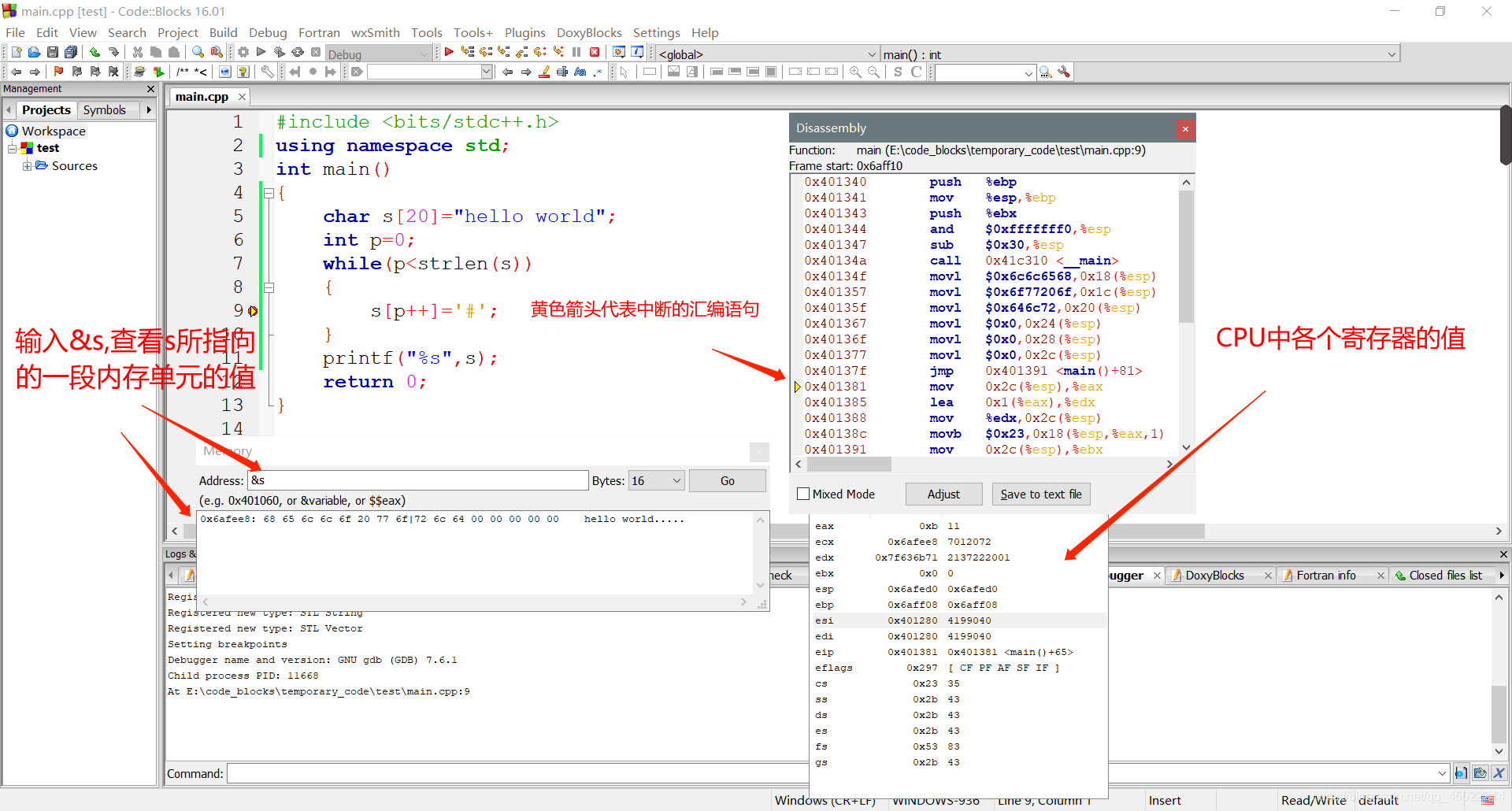This screenshot has height=811, width=1512.
Task: Select the main.cpp editor tab
Action: click(x=202, y=97)
